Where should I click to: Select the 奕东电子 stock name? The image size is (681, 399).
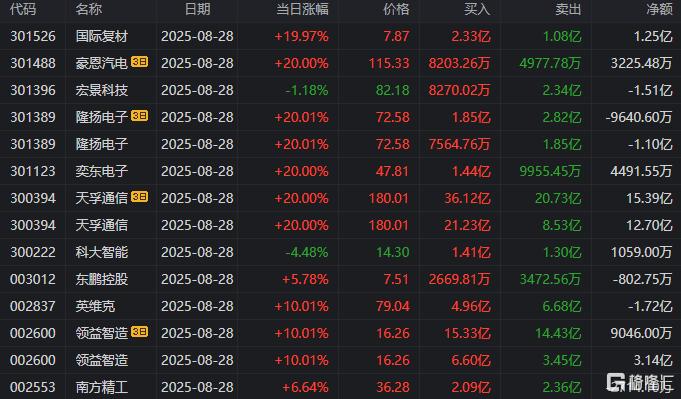[102, 171]
